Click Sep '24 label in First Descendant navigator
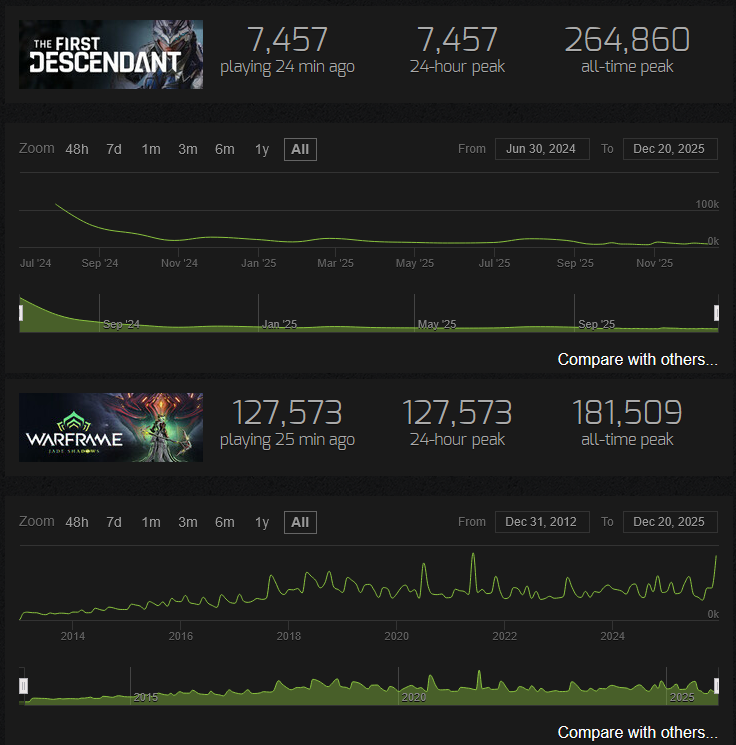The image size is (736, 745). click(121, 325)
